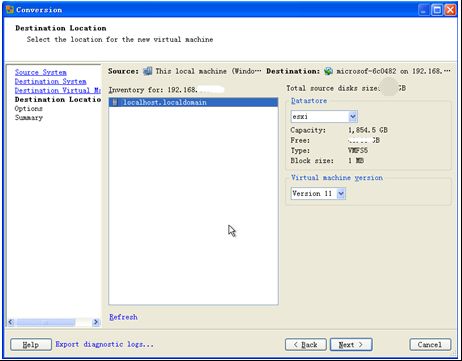
Task: Go to the Destination System step
Action: coord(50,81)
